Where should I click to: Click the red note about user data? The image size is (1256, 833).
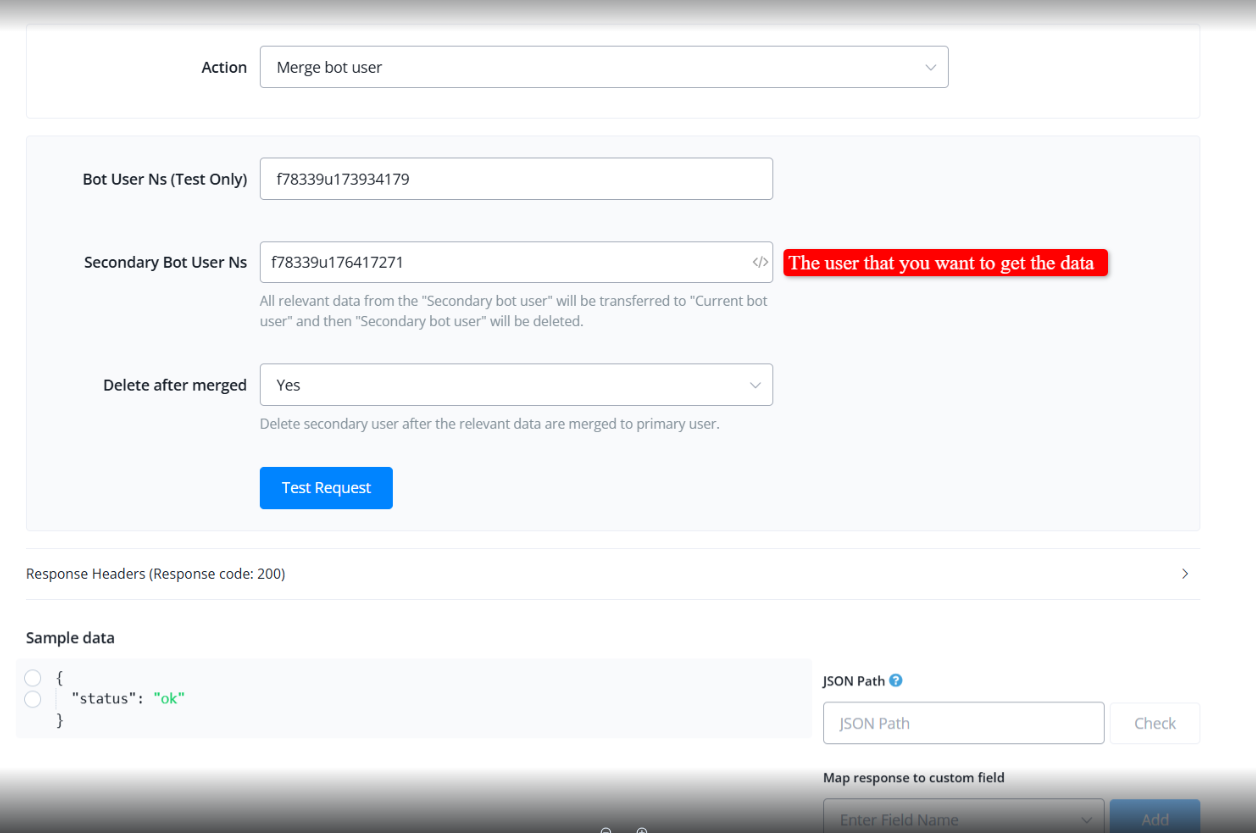coord(945,263)
